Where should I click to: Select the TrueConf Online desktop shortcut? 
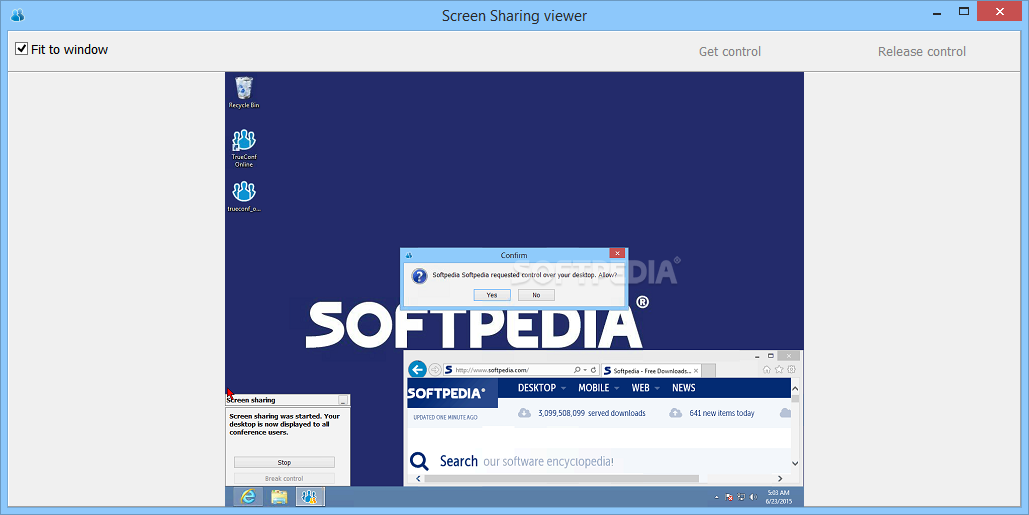point(244,148)
